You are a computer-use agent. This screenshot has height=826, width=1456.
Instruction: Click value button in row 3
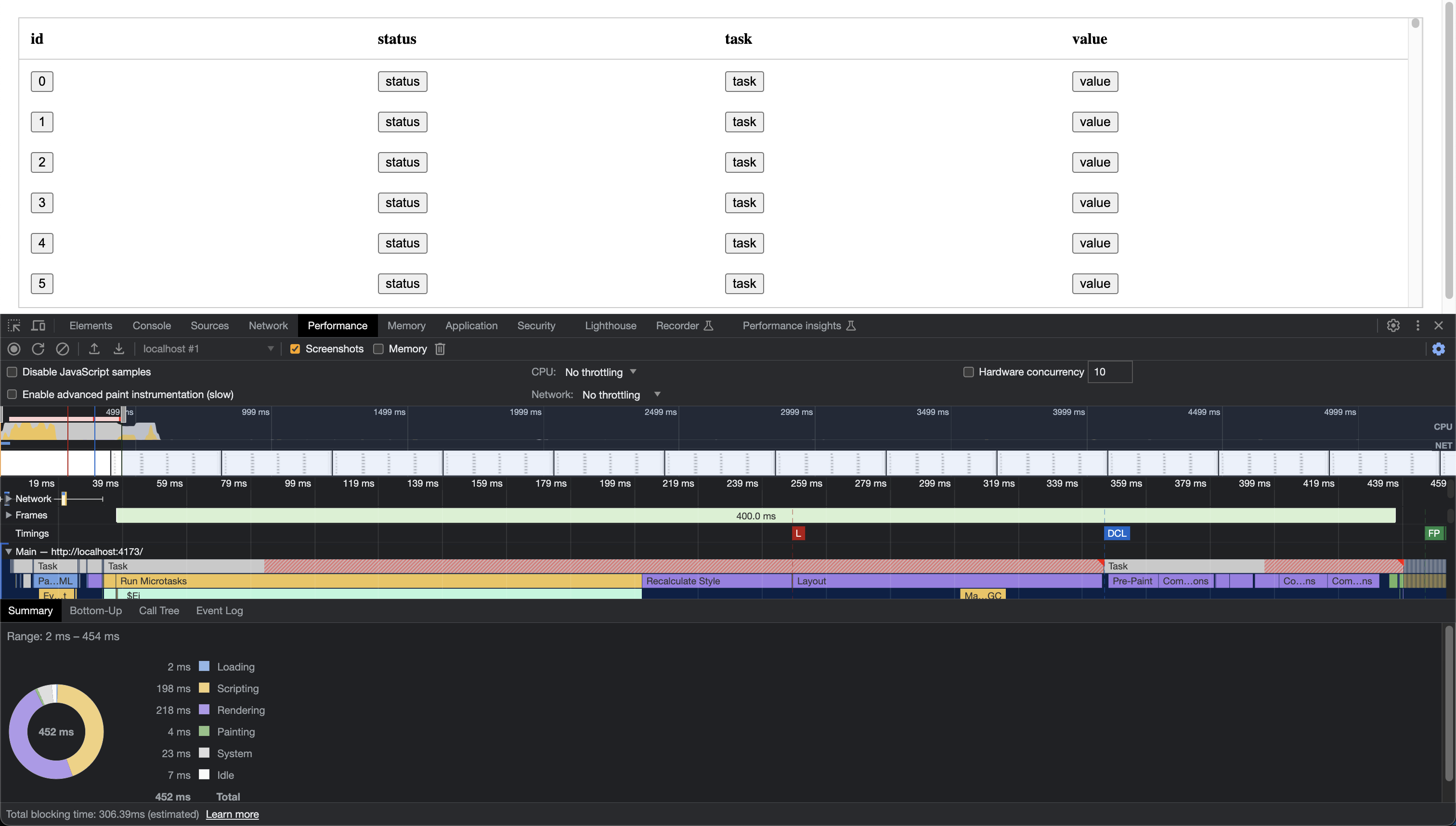click(1094, 203)
